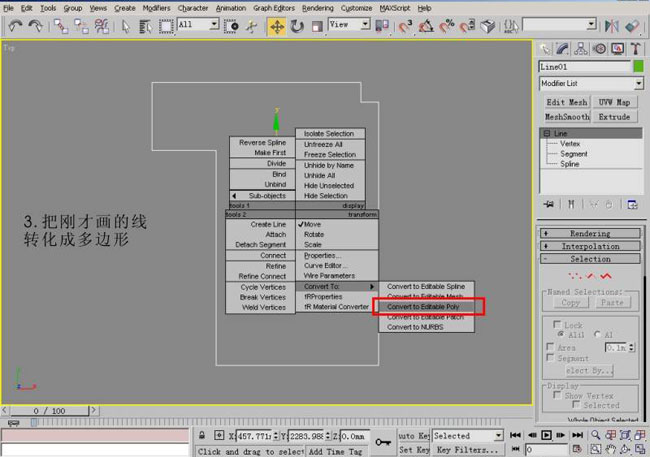The height and width of the screenshot is (457, 650).
Task: Open the Graph Editors menu
Action: [x=274, y=8]
